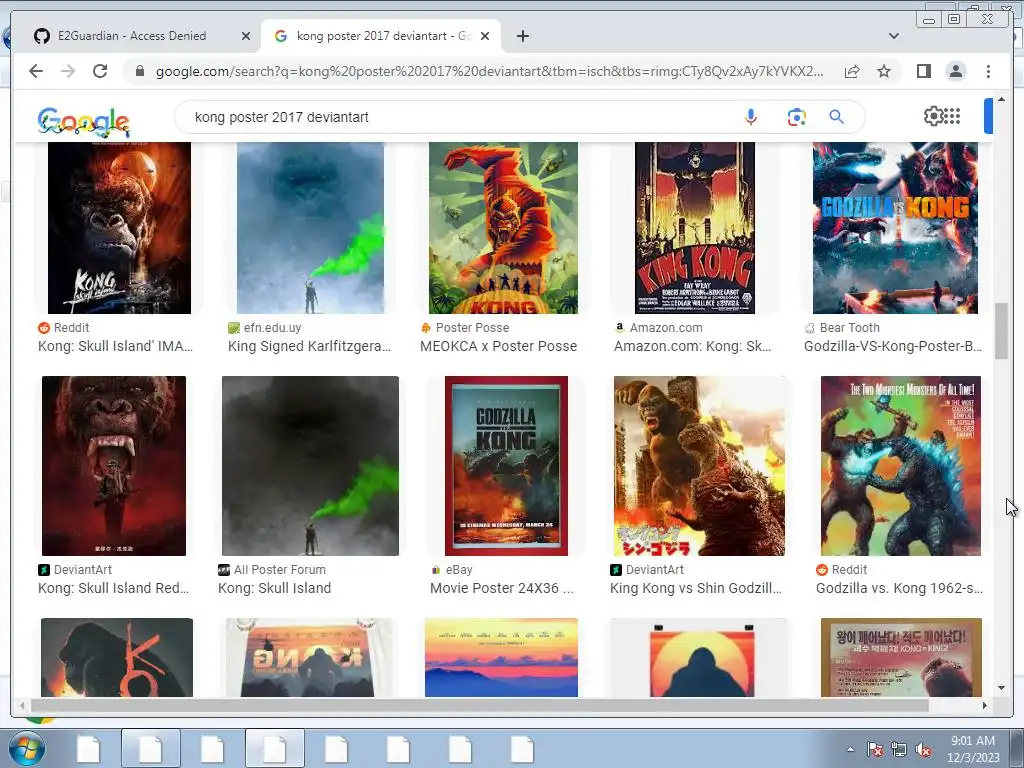Viewport: 1024px width, 768px height.
Task: Open the Google apps grid
Action: click(x=952, y=116)
